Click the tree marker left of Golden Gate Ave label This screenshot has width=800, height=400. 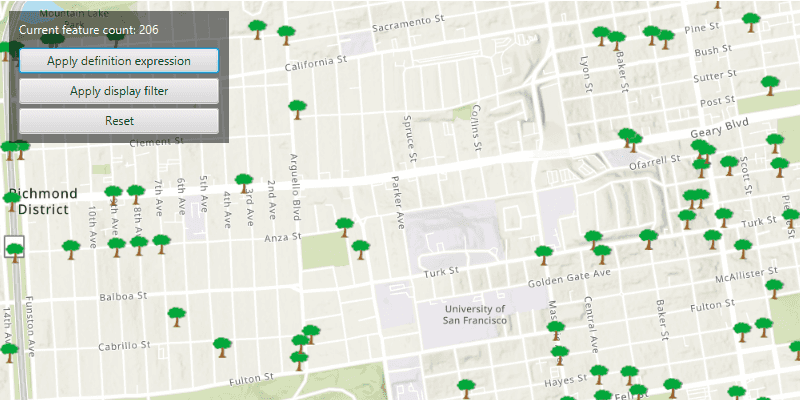[x=543, y=254]
